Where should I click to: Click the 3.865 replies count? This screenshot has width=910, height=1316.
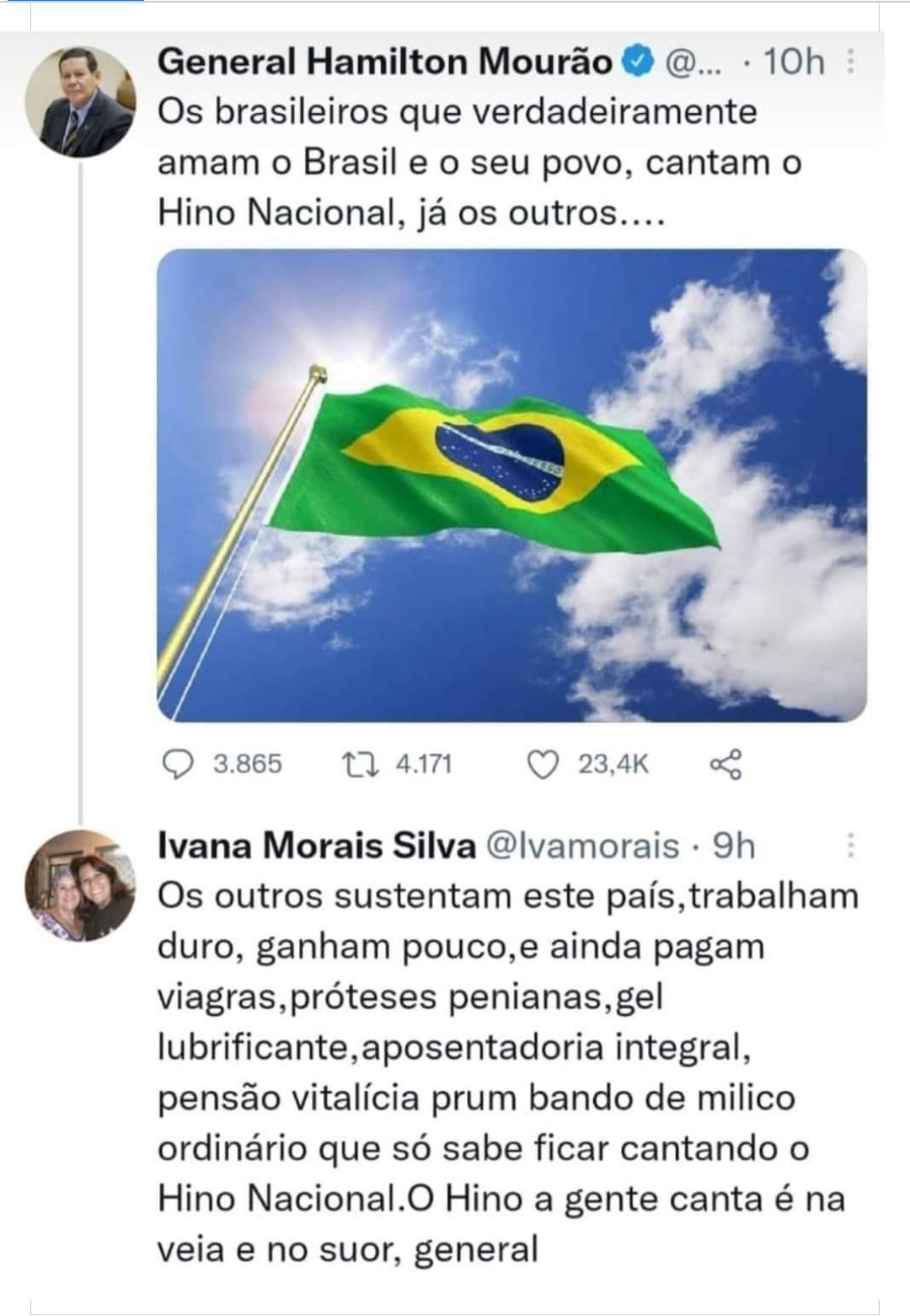248,764
